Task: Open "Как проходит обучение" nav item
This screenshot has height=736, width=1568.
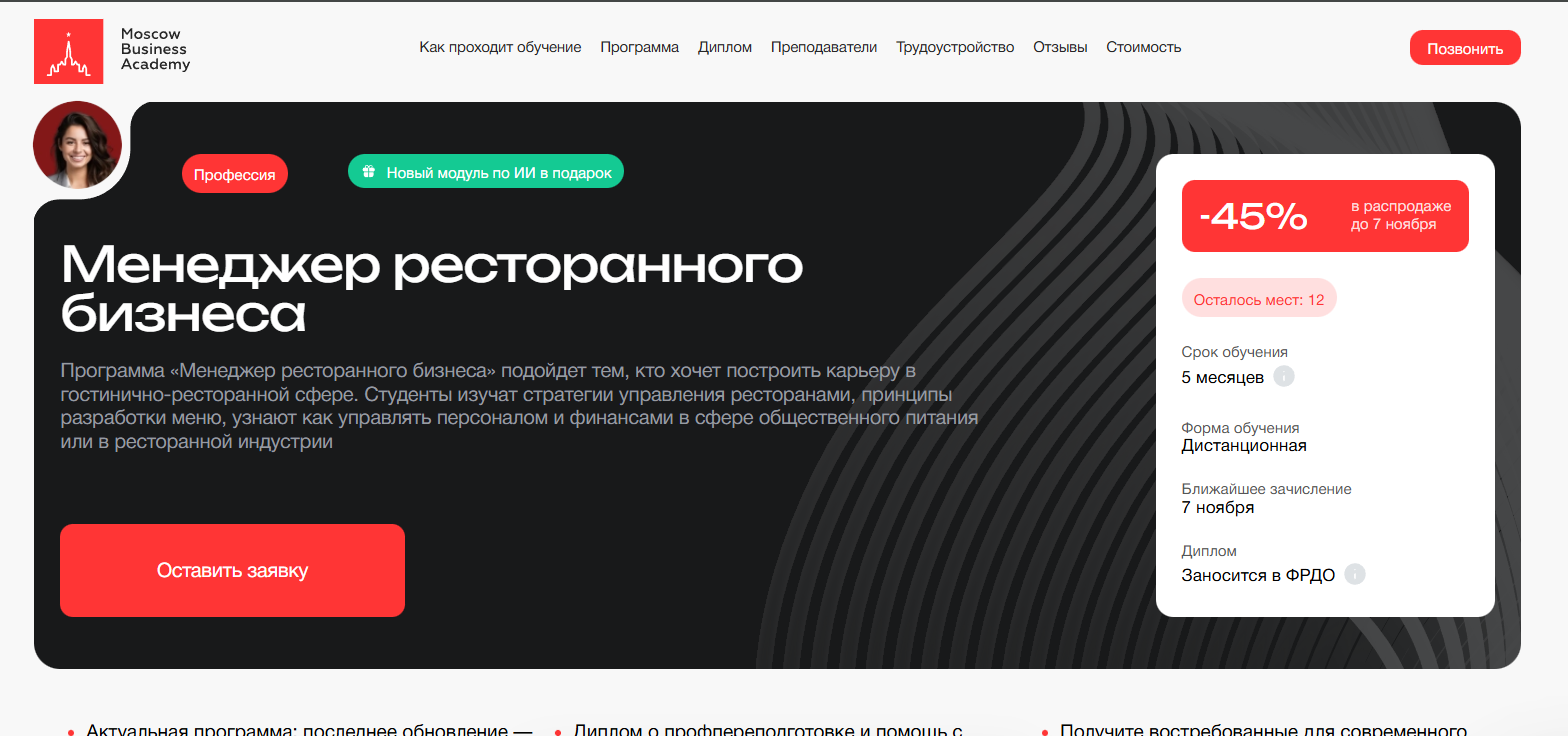Action: click(x=500, y=47)
